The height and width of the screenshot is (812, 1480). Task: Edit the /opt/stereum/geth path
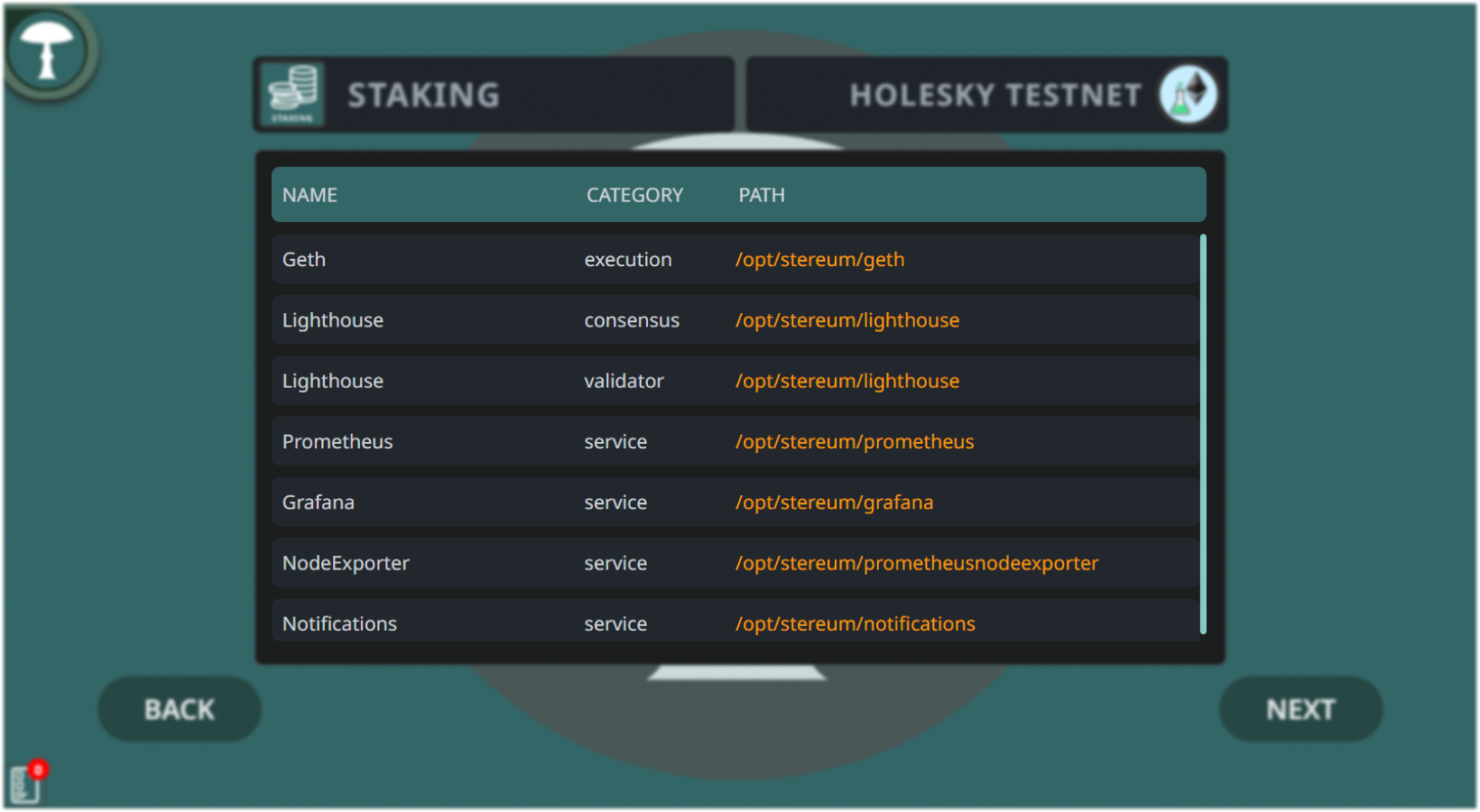tap(819, 260)
